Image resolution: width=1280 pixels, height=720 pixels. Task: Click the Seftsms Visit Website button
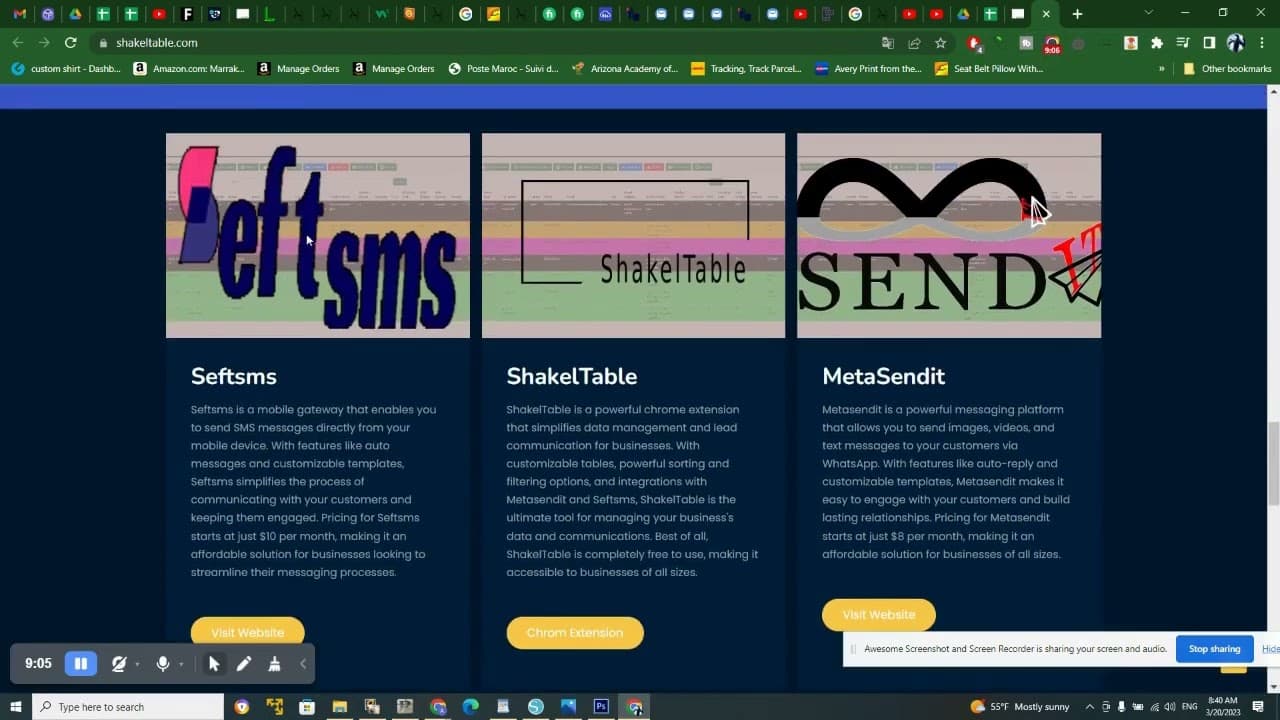247,632
